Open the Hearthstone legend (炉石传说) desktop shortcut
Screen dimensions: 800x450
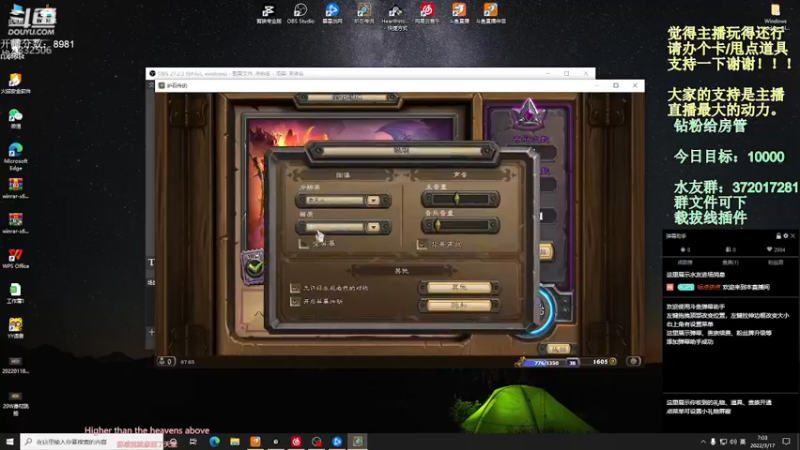pyautogui.click(x=364, y=13)
